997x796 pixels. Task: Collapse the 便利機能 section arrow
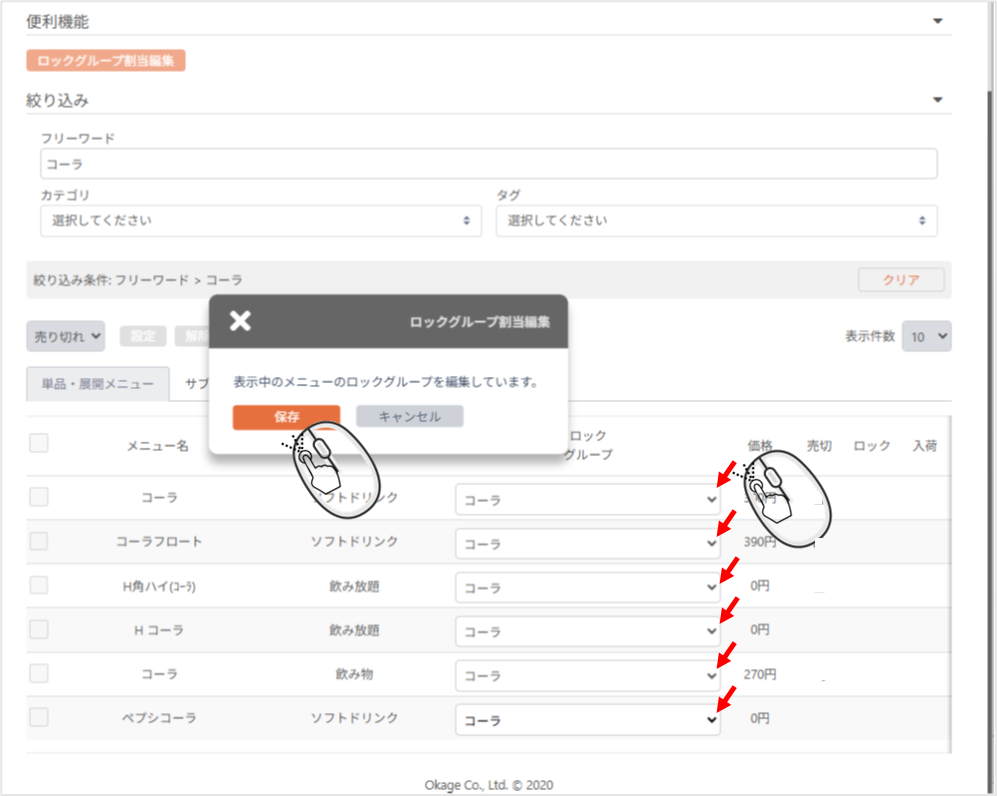(937, 21)
